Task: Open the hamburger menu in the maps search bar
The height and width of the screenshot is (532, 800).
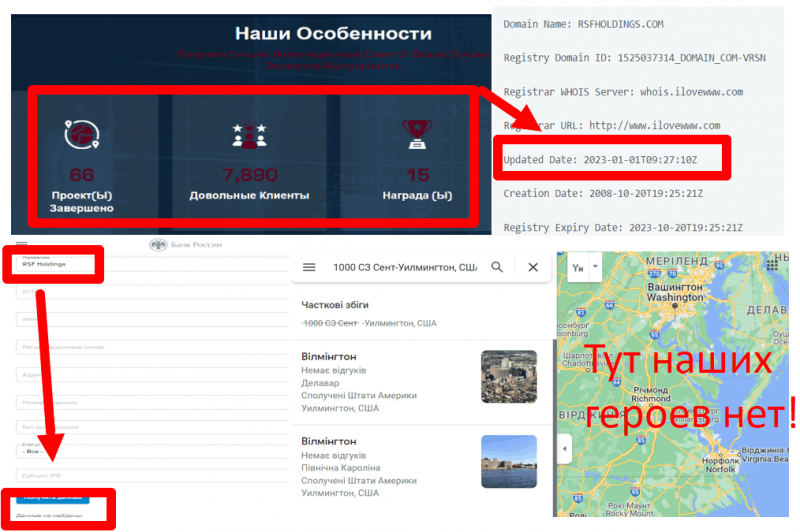Action: click(309, 267)
